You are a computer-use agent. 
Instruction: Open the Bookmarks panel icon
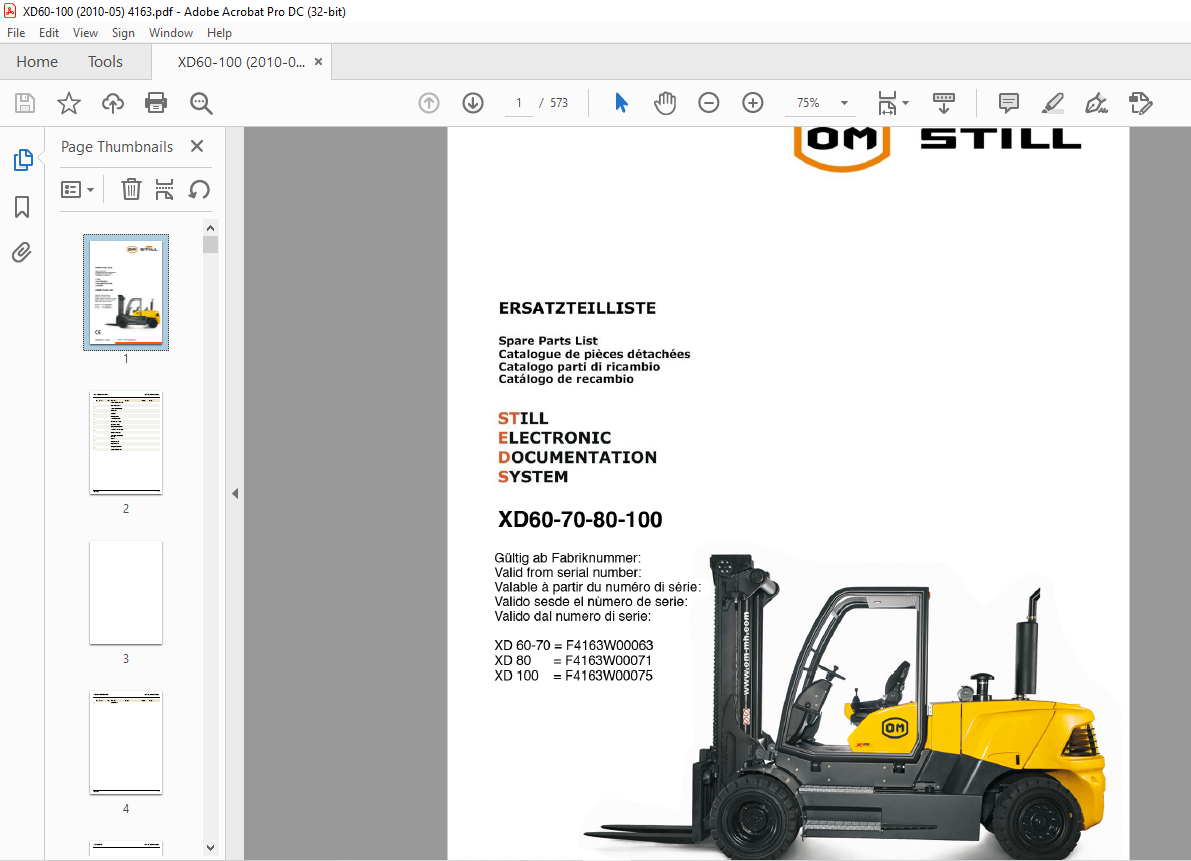22,207
